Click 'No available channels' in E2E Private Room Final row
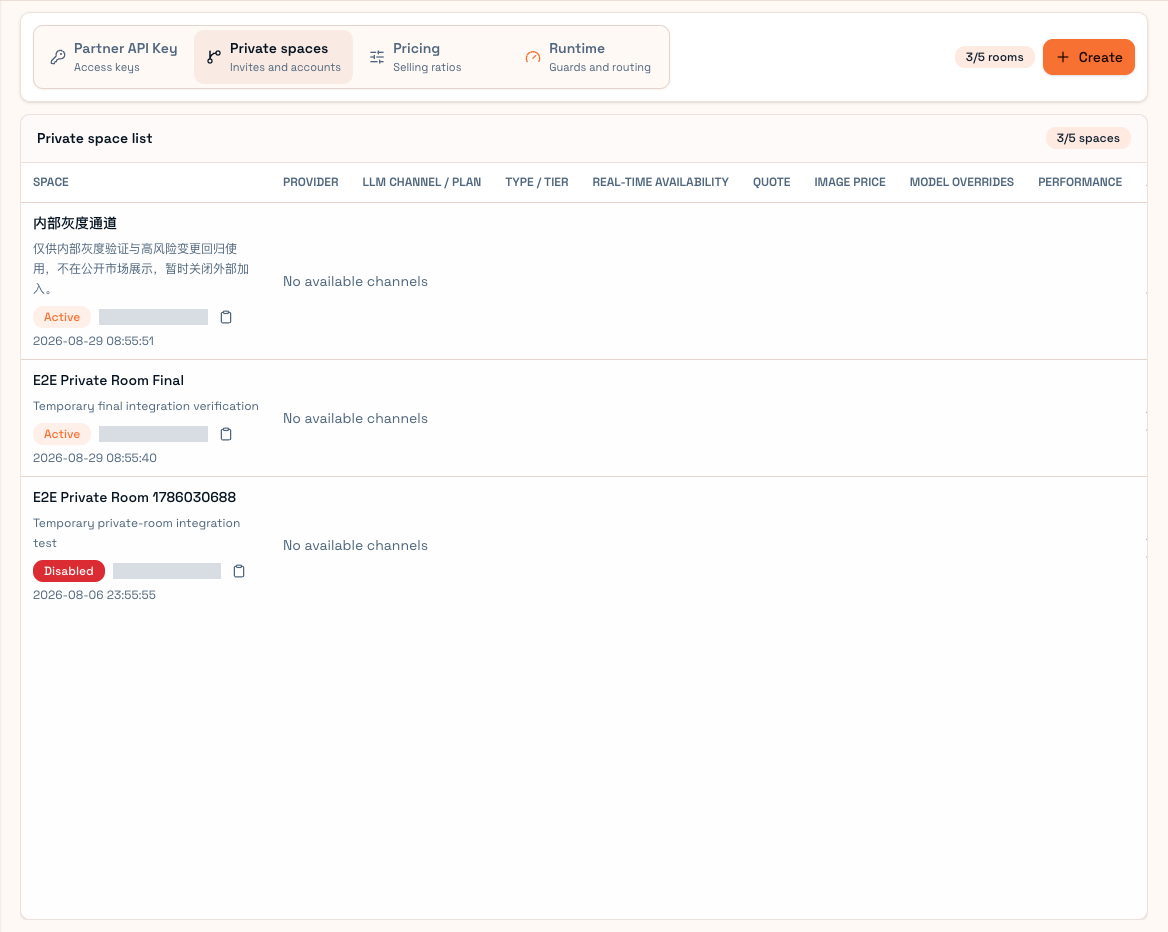The height and width of the screenshot is (932, 1168). [x=355, y=419]
